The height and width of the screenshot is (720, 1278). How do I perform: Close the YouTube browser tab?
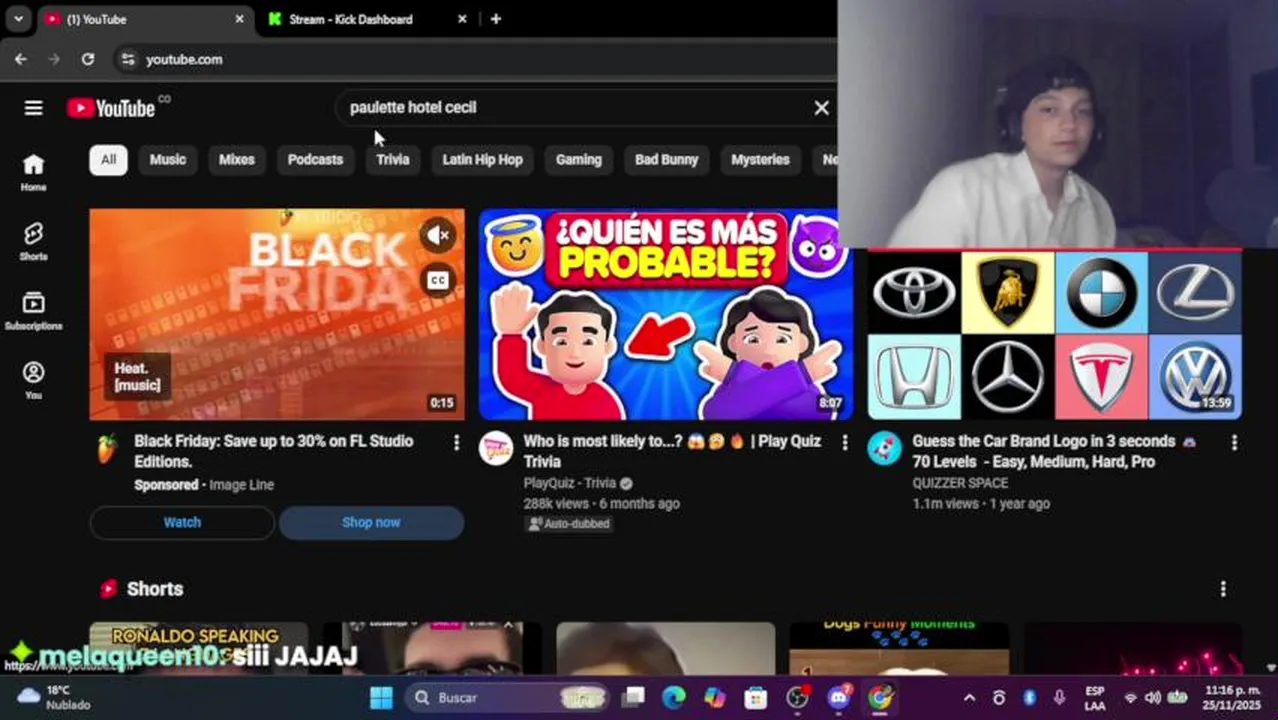(x=240, y=19)
